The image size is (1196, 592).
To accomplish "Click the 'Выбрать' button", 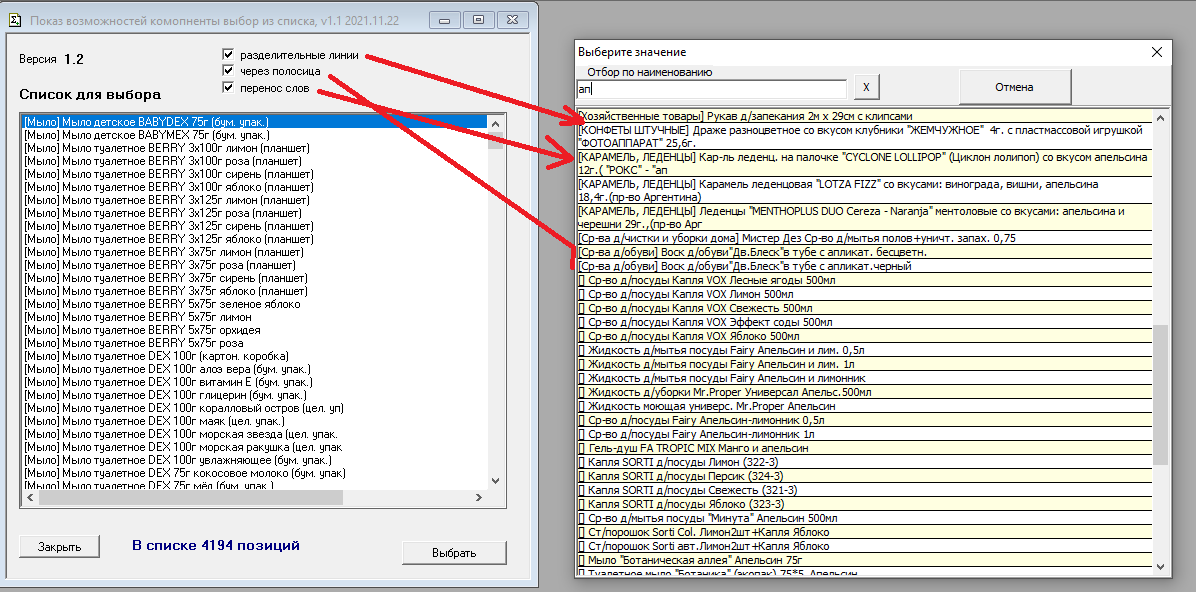I will (454, 553).
